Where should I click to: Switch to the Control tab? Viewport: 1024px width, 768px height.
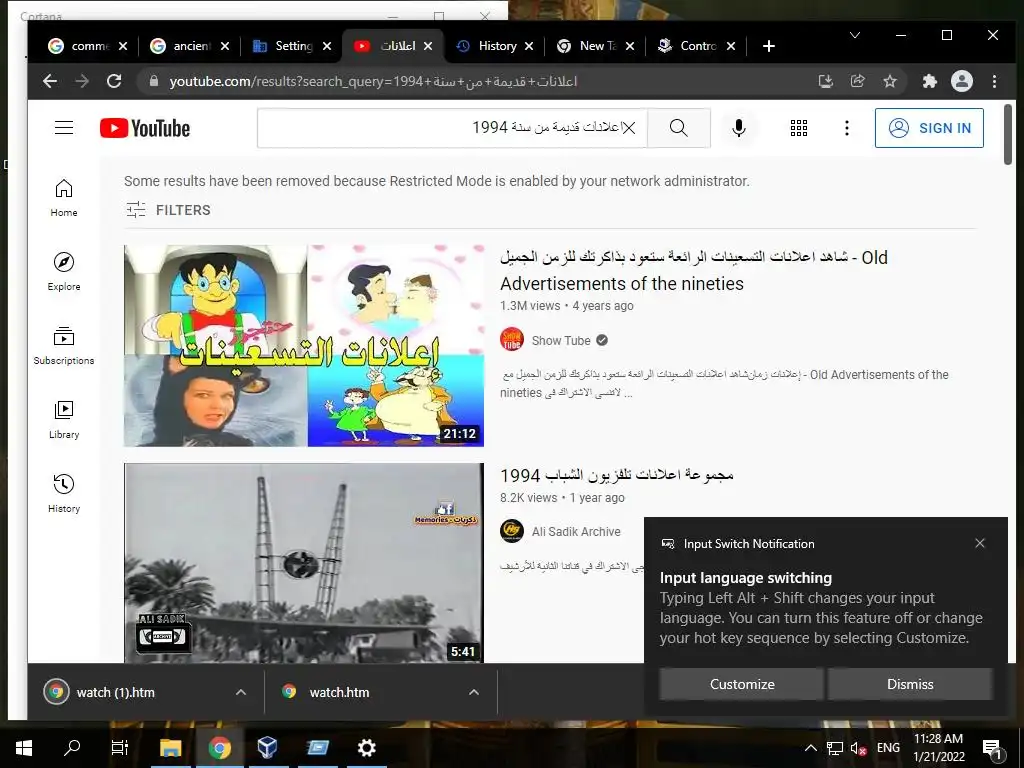click(697, 46)
